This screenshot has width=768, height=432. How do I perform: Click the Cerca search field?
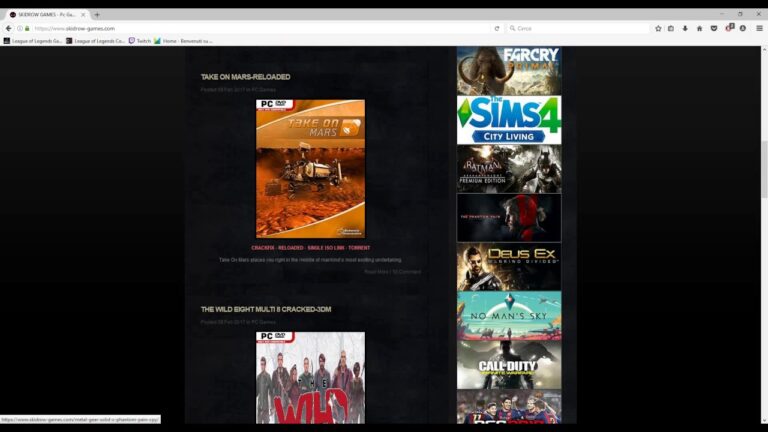580,28
